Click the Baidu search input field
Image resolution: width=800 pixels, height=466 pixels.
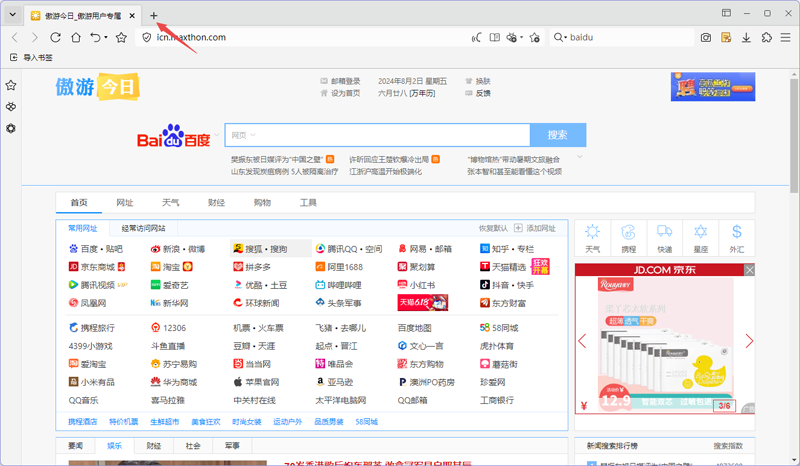pos(390,135)
